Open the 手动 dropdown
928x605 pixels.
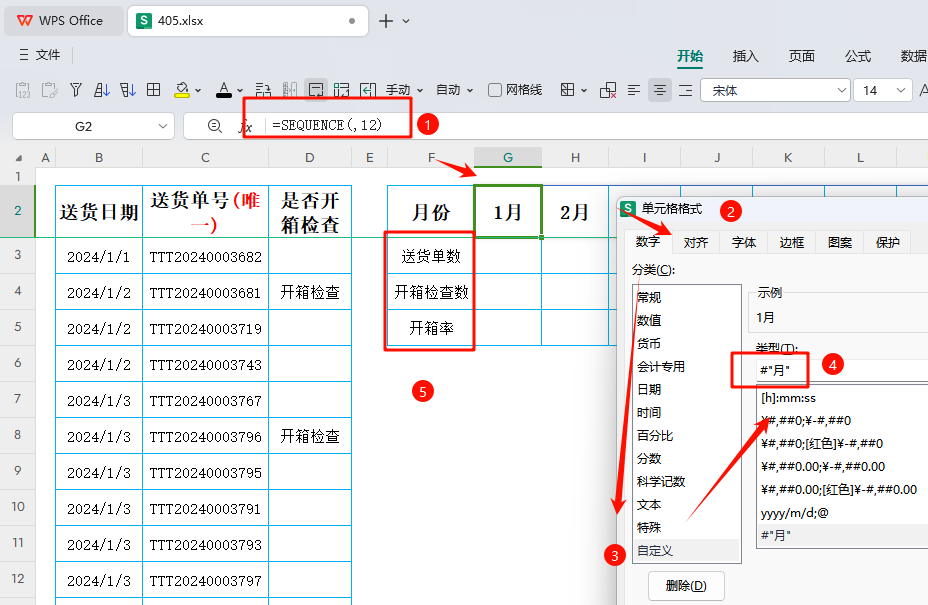pos(404,90)
